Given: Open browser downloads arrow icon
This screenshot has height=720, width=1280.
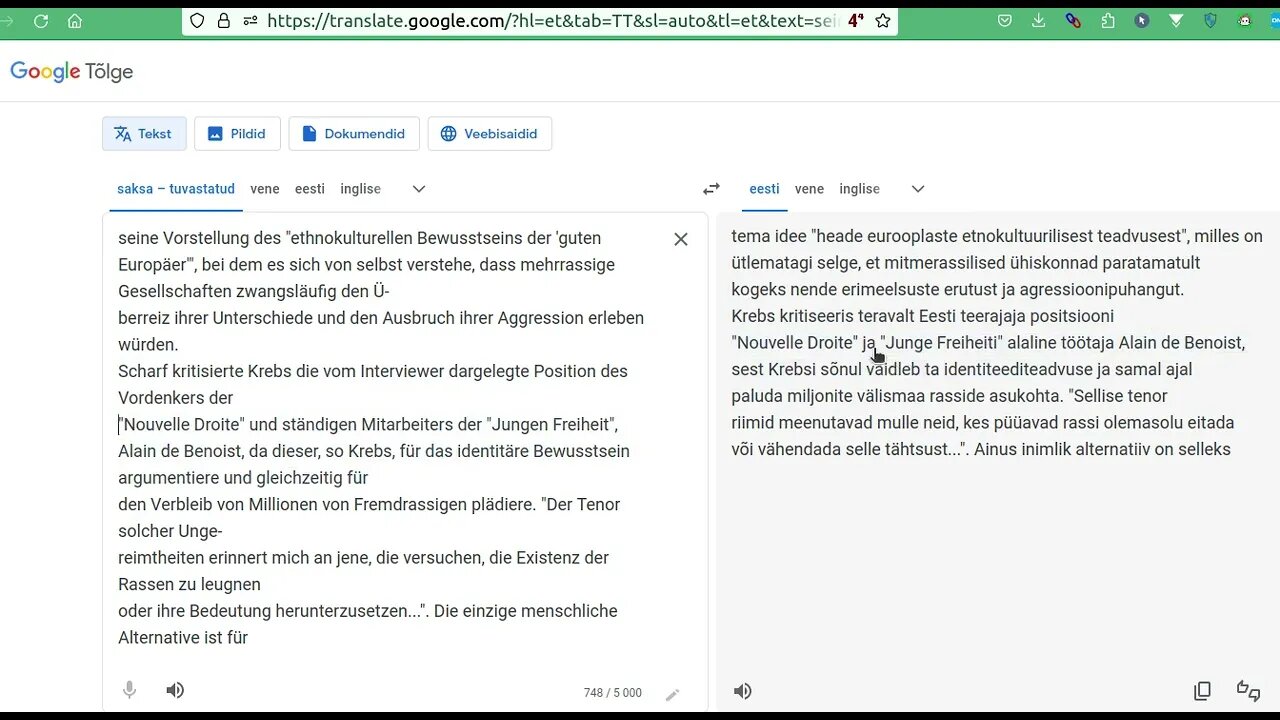Looking at the screenshot, I should [1039, 20].
